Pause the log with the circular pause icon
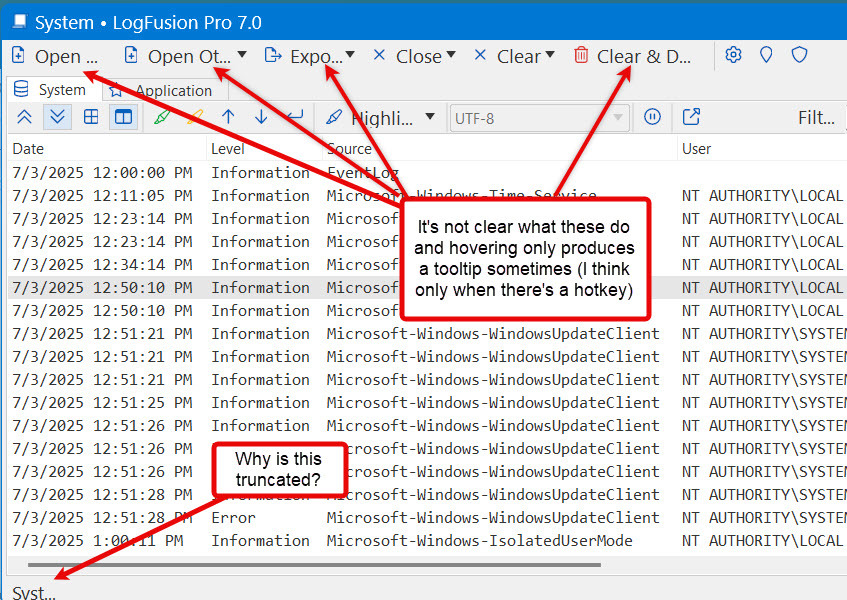The height and width of the screenshot is (600, 847). coord(652,117)
